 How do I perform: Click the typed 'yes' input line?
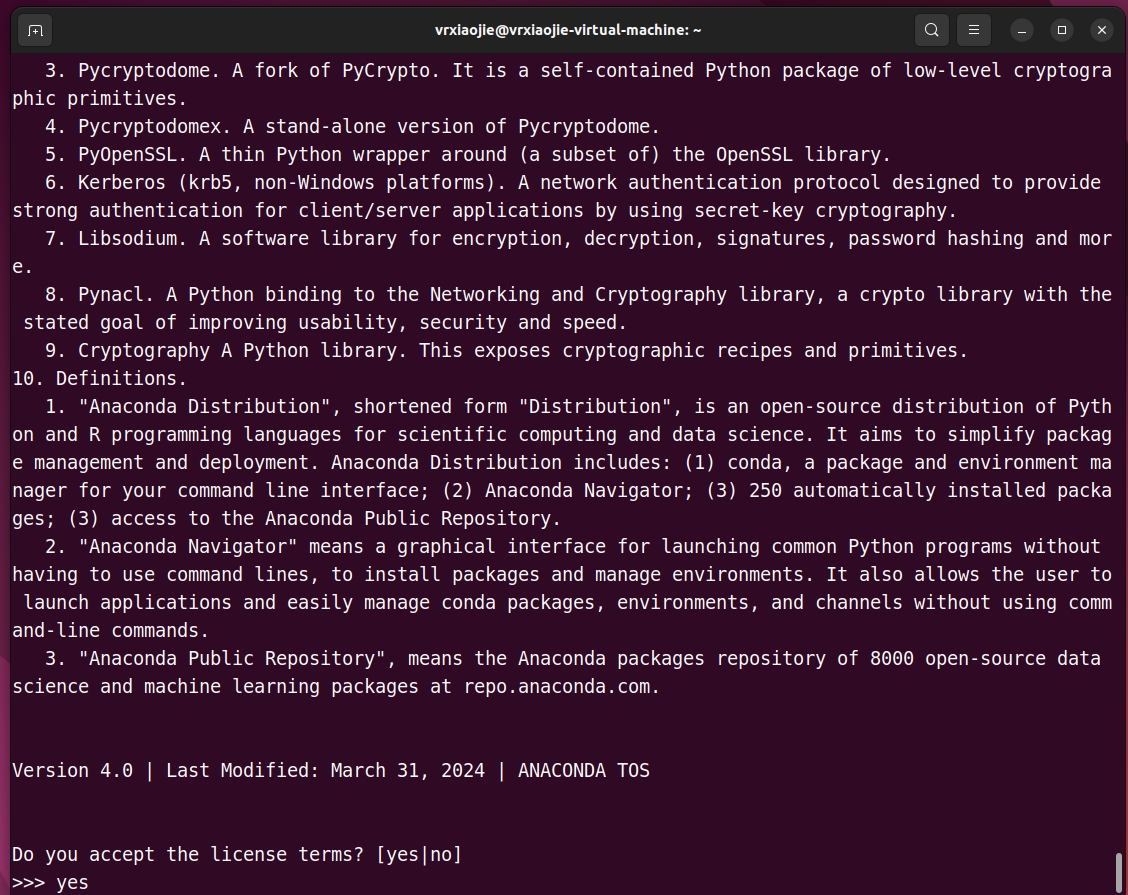[50, 882]
